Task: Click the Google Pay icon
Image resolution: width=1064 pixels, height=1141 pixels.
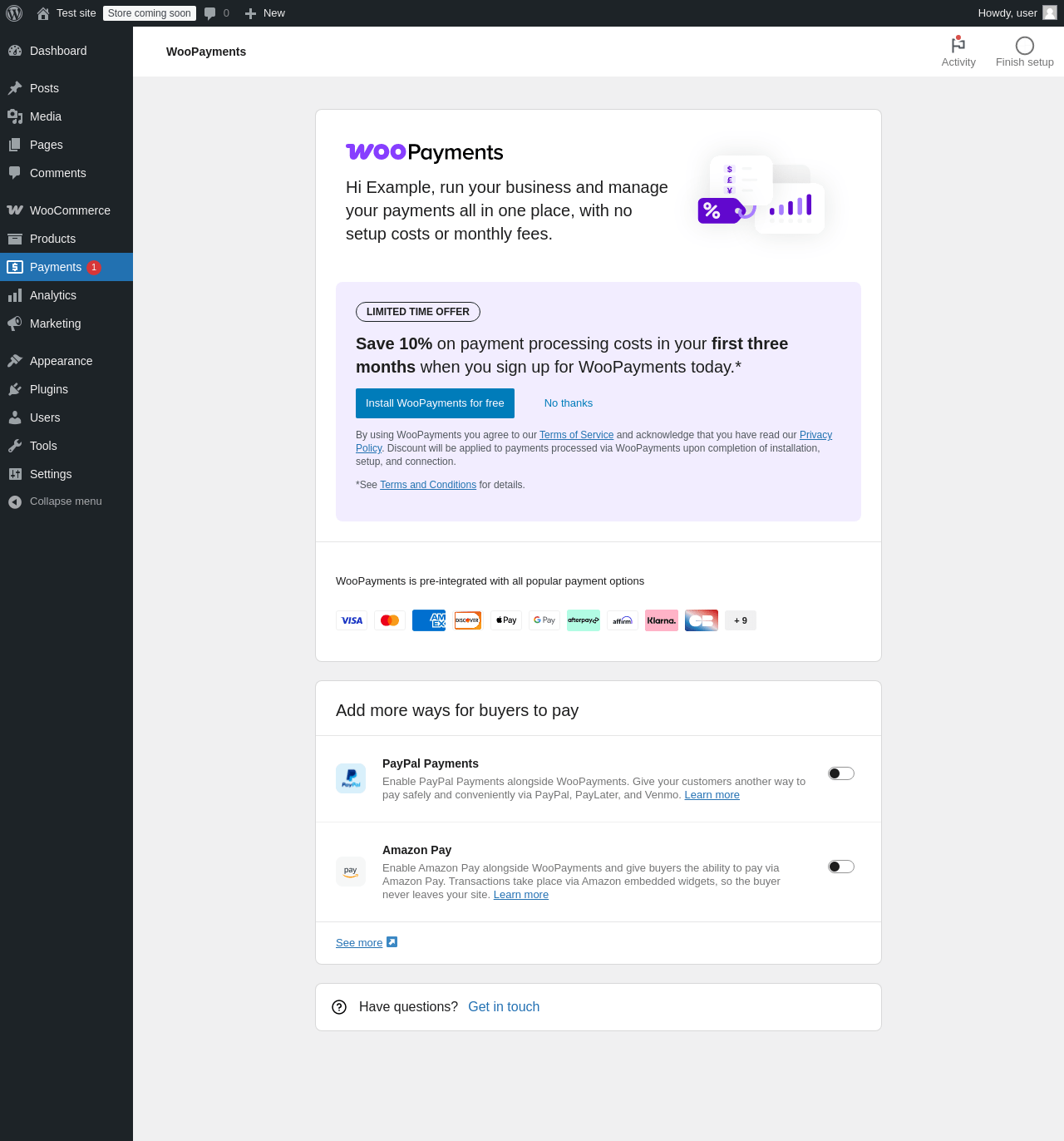Action: [544, 620]
